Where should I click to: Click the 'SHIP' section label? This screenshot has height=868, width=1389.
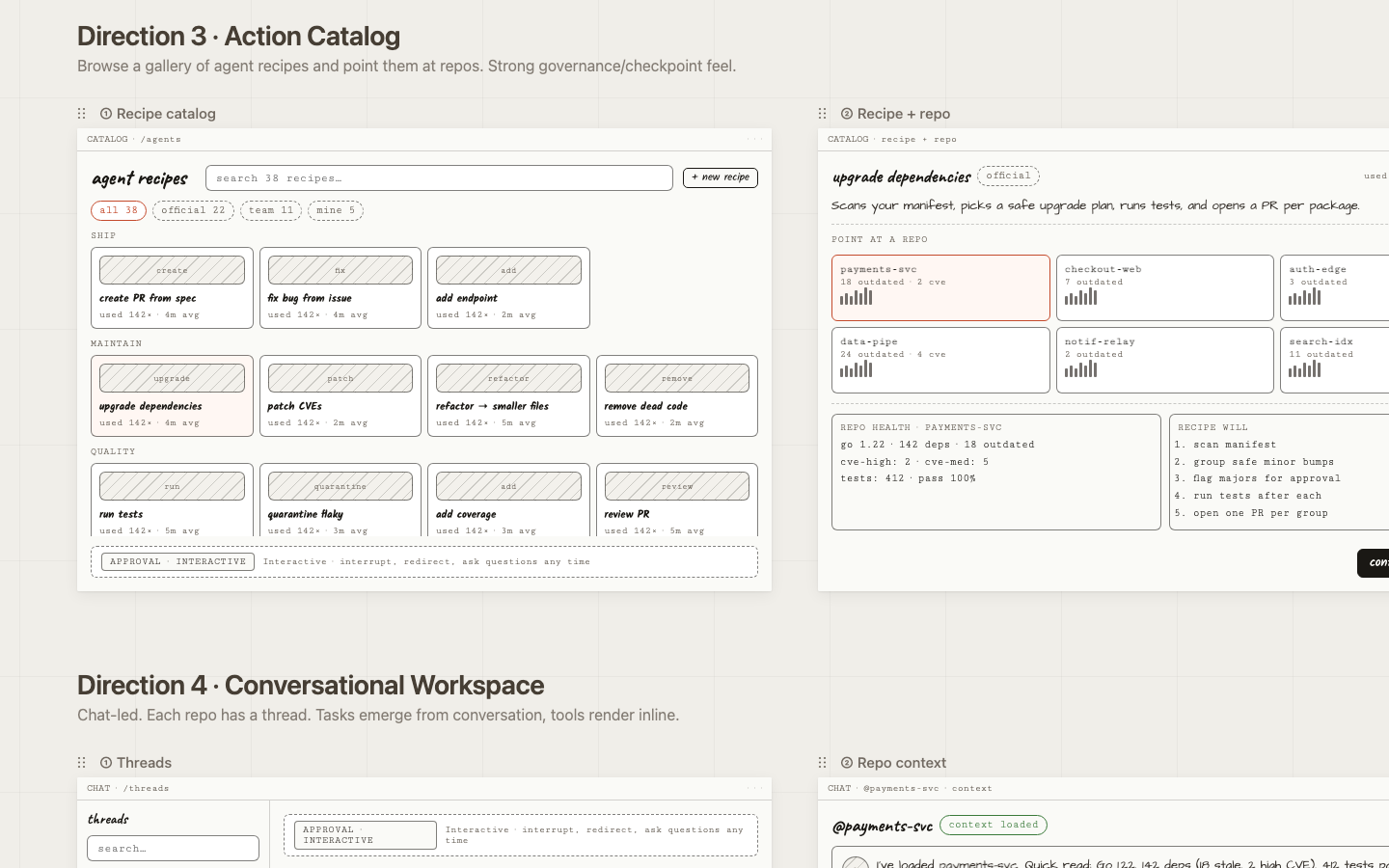pos(103,235)
